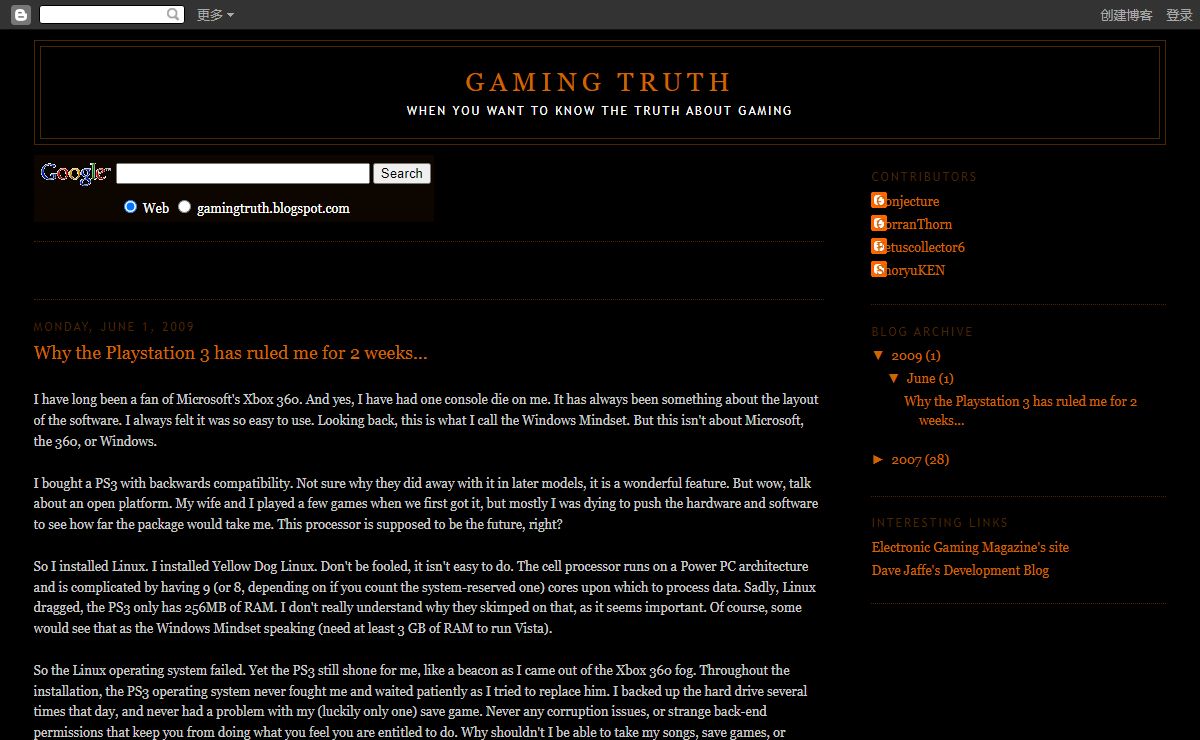Click the Interesting Links sidebar heading
This screenshot has height=740, width=1200.
coord(940,522)
